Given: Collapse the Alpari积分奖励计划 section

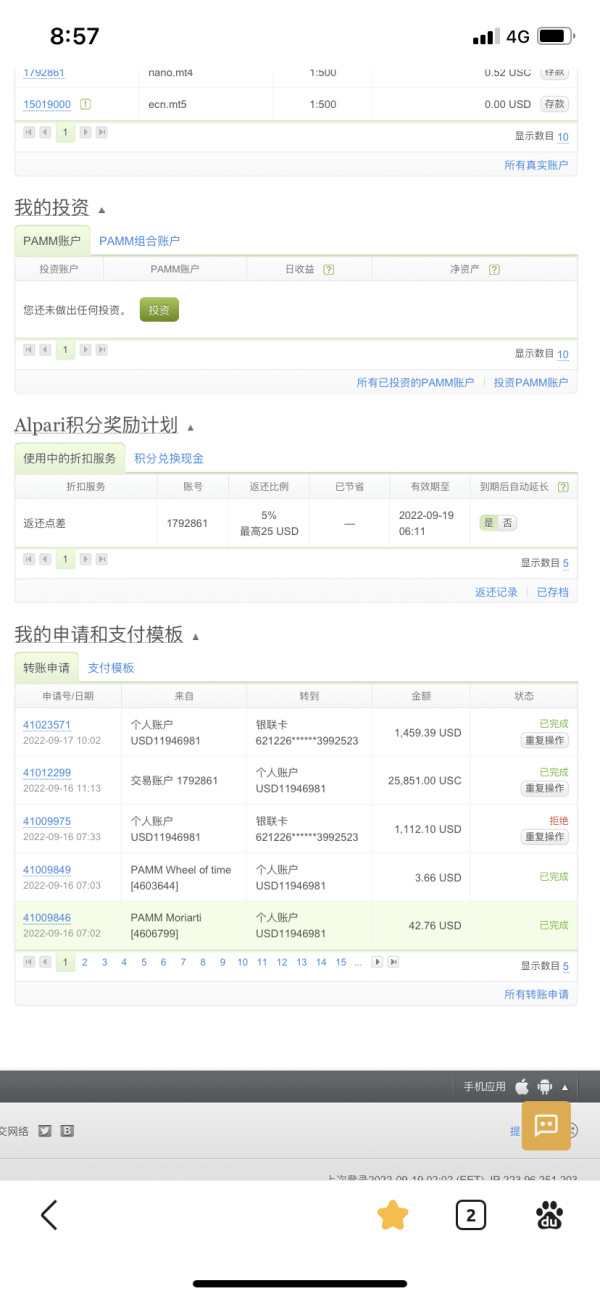Looking at the screenshot, I should [x=190, y=427].
